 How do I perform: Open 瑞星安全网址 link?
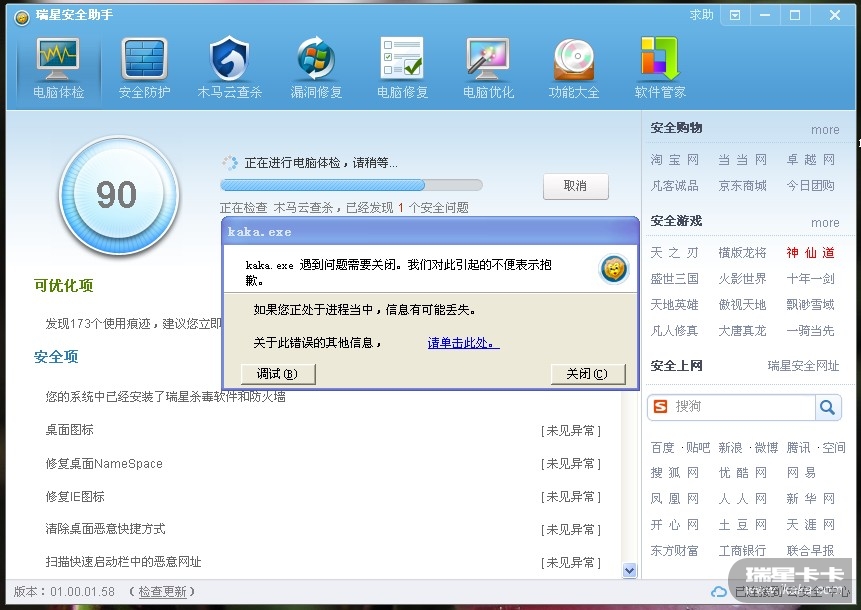[803, 366]
